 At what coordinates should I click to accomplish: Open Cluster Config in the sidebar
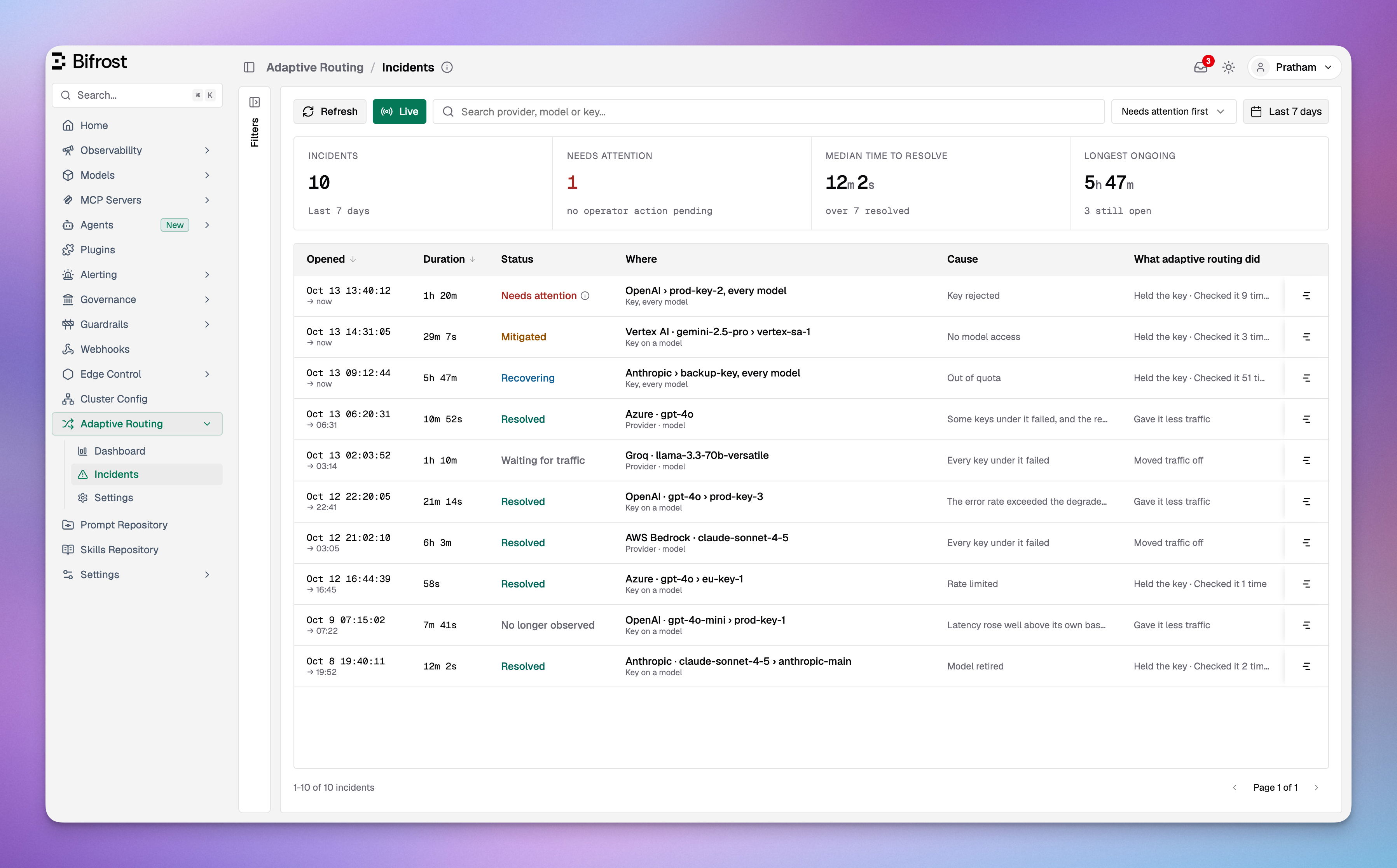coord(137,399)
